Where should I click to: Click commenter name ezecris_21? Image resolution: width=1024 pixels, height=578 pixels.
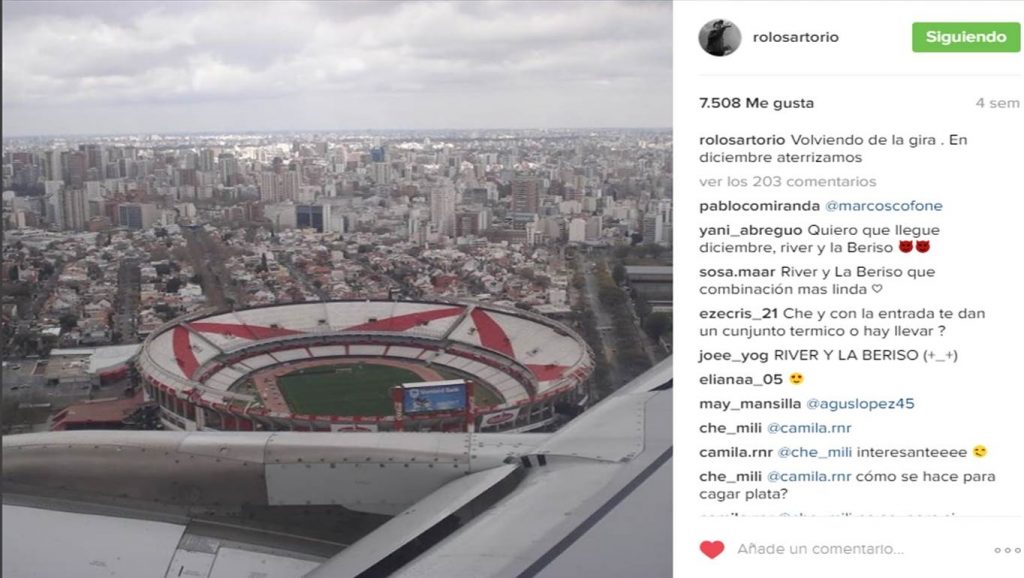click(x=738, y=313)
